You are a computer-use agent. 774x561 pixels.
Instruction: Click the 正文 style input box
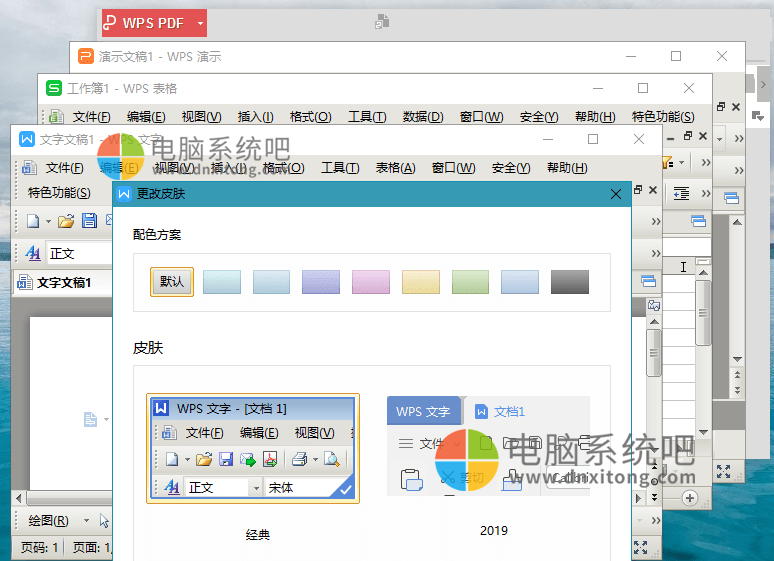tap(80, 253)
